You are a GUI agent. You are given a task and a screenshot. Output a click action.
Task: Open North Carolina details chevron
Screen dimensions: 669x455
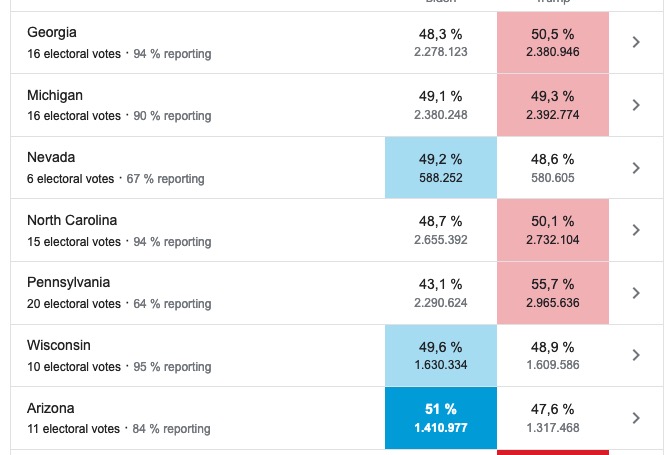636,230
